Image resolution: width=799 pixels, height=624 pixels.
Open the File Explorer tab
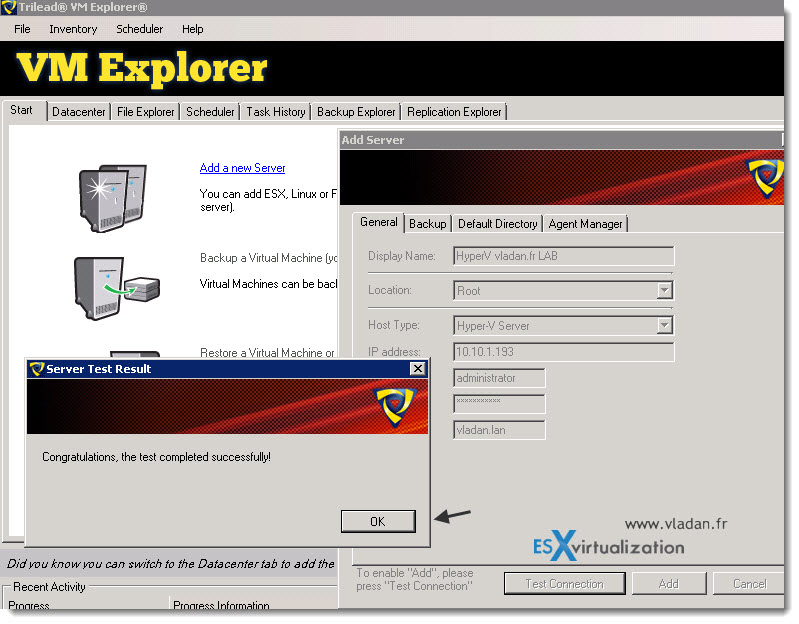(145, 112)
